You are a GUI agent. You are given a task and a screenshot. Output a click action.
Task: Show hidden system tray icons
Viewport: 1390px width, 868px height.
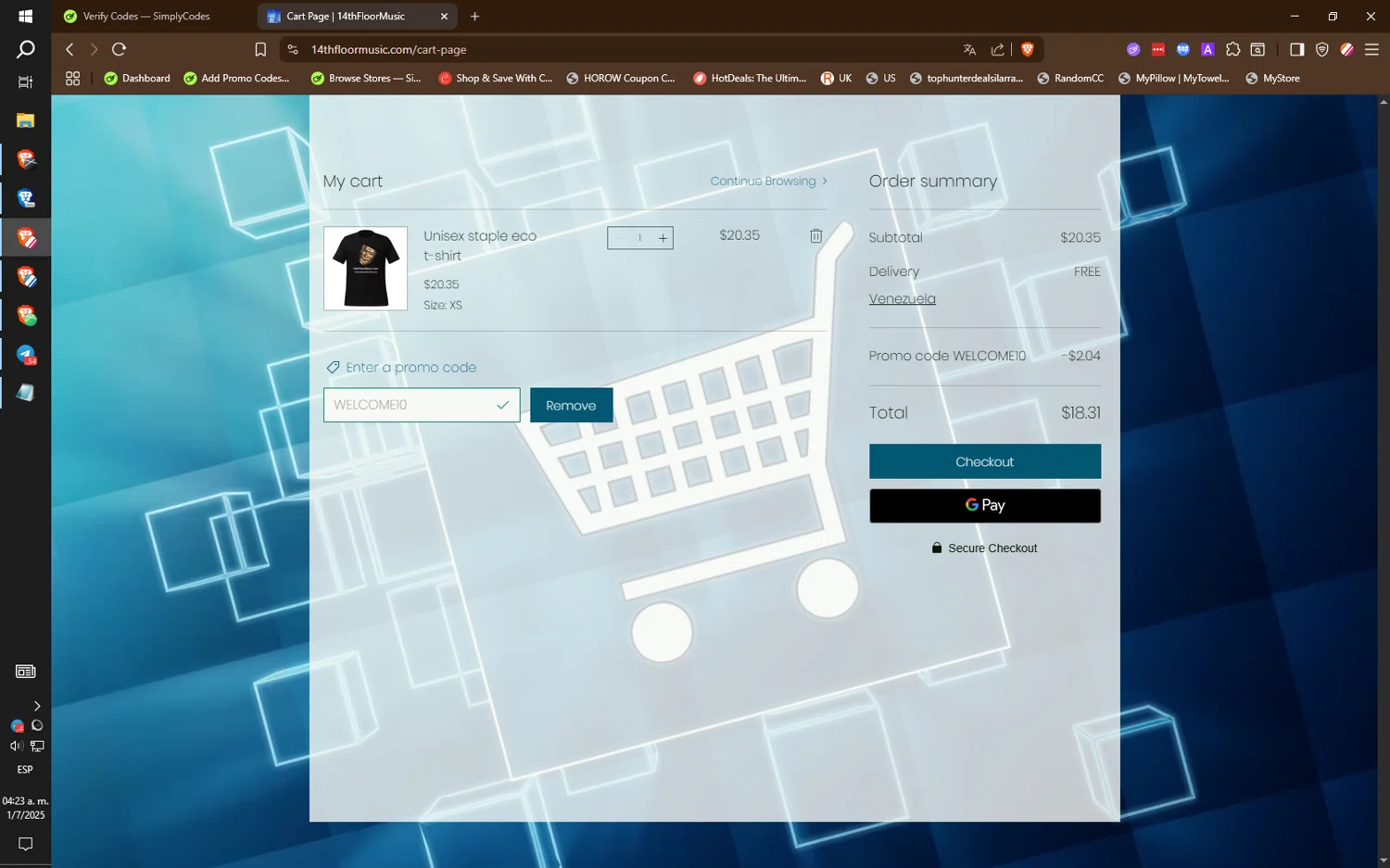coord(37,706)
